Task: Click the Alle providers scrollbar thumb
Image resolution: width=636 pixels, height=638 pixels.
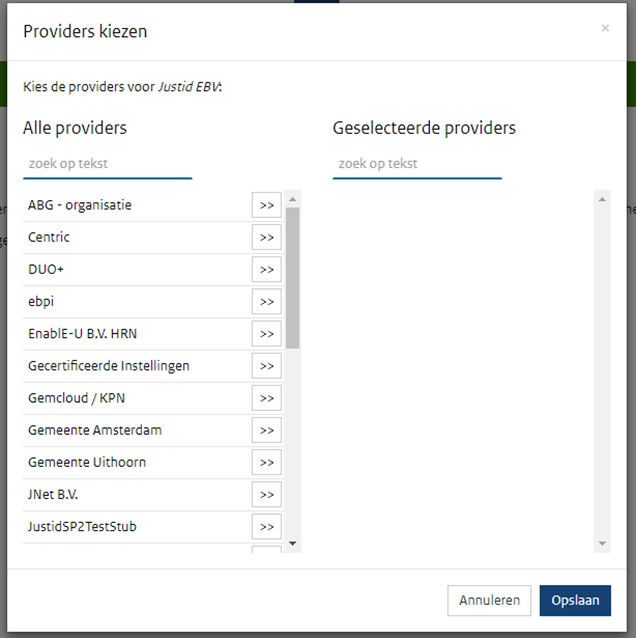Action: pyautogui.click(x=293, y=278)
